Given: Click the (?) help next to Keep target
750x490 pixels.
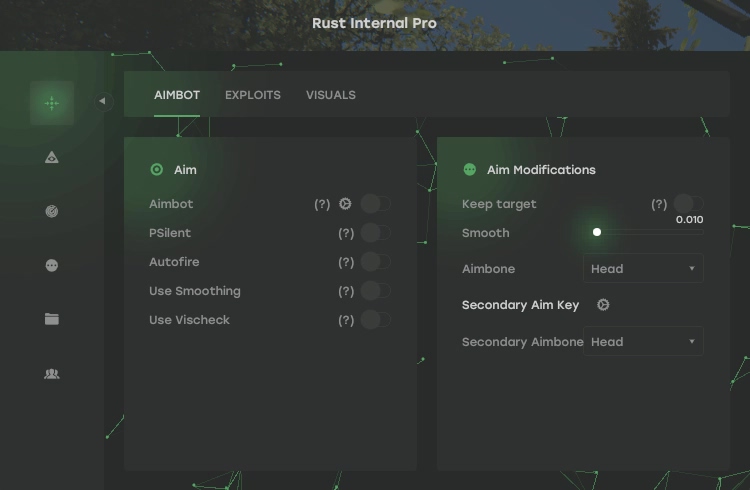Looking at the screenshot, I should point(659,204).
